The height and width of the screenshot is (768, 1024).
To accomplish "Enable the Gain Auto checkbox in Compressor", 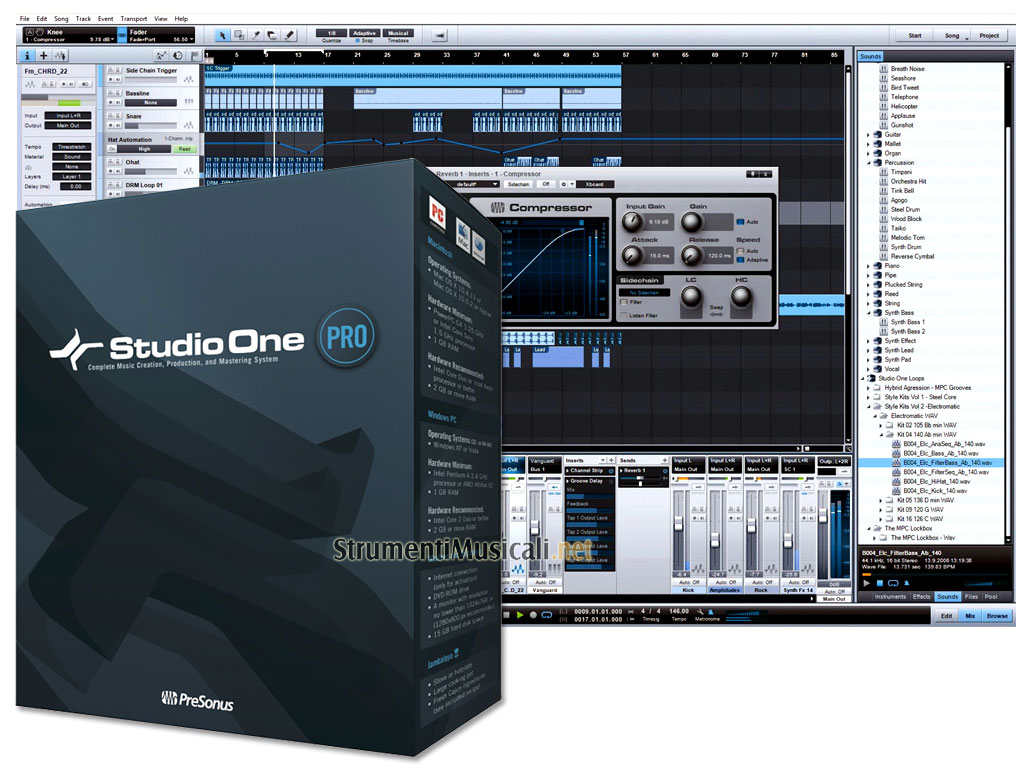I will click(740, 221).
